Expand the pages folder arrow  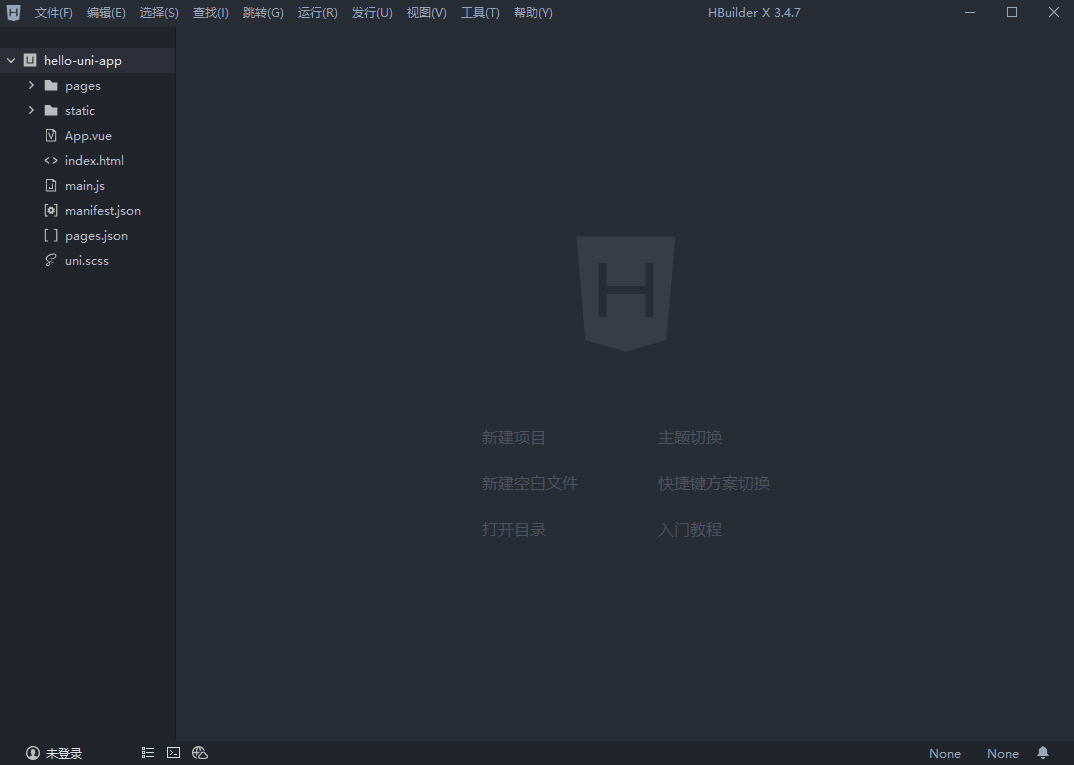[31, 85]
